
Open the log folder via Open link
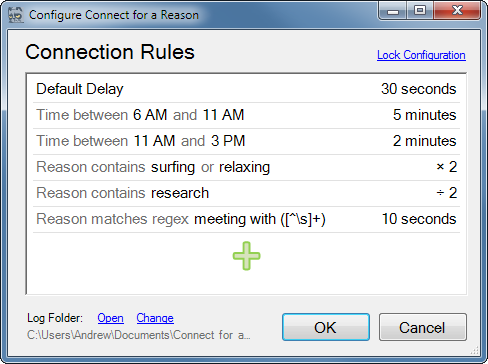110,318
